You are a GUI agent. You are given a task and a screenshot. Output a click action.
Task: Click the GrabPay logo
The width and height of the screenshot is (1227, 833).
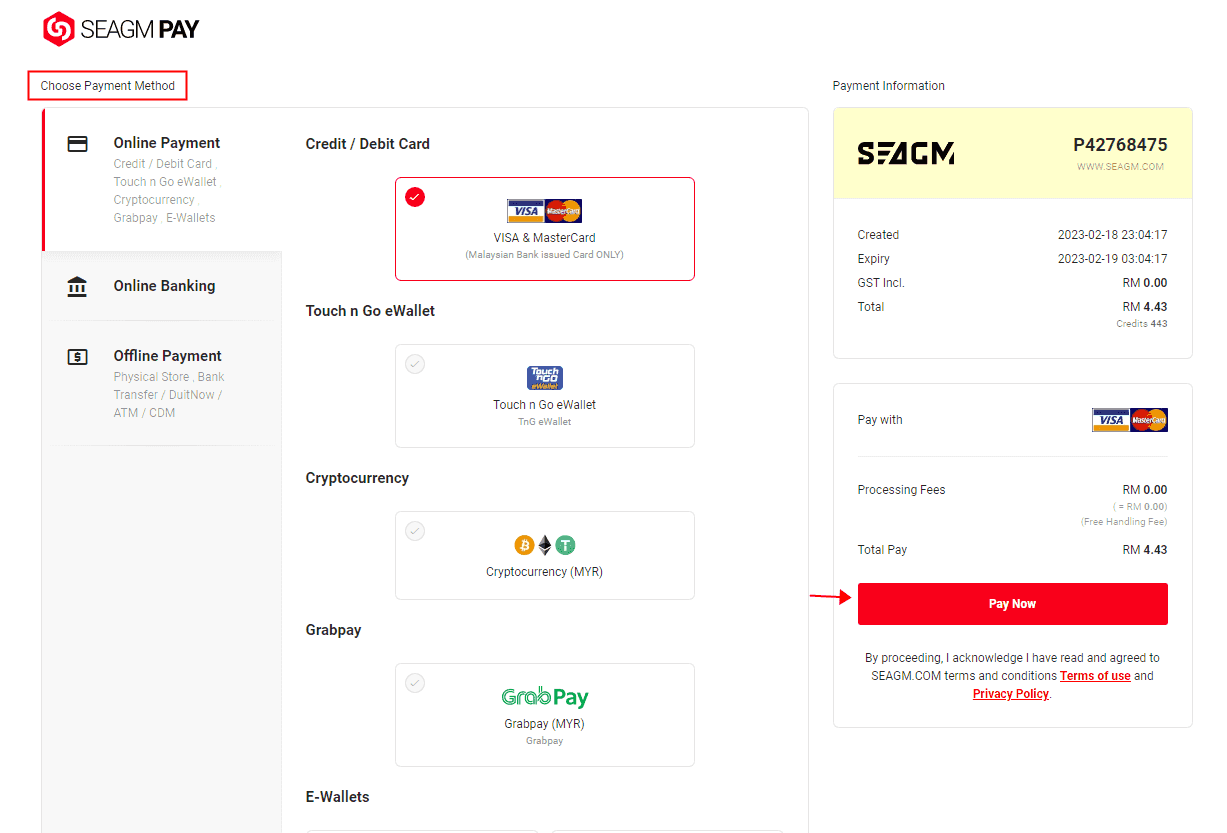[x=544, y=697]
